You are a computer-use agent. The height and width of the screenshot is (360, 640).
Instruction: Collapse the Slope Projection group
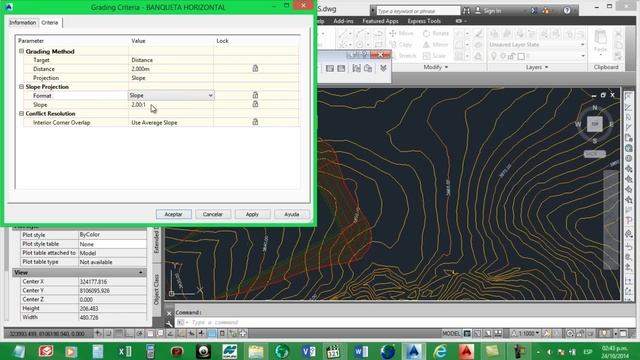21,87
